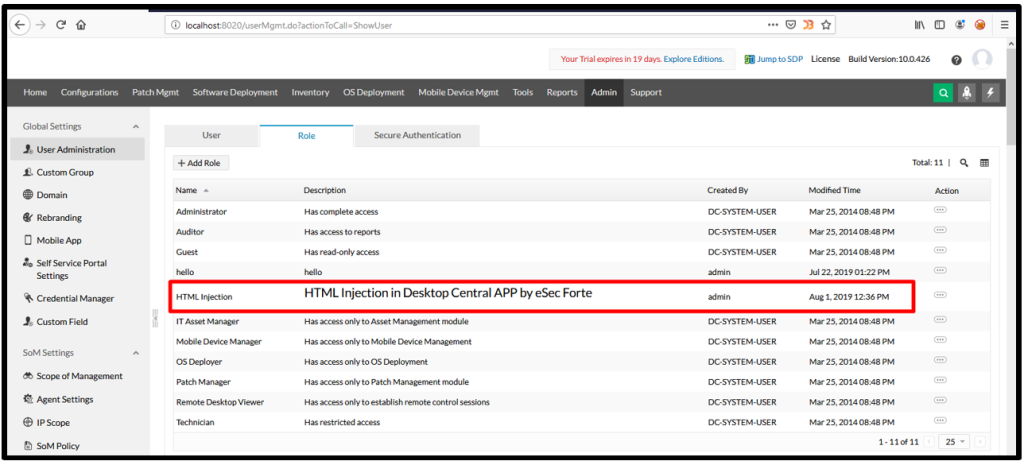This screenshot has width=1024, height=461.
Task: Click the Add Role button
Action: [201, 163]
